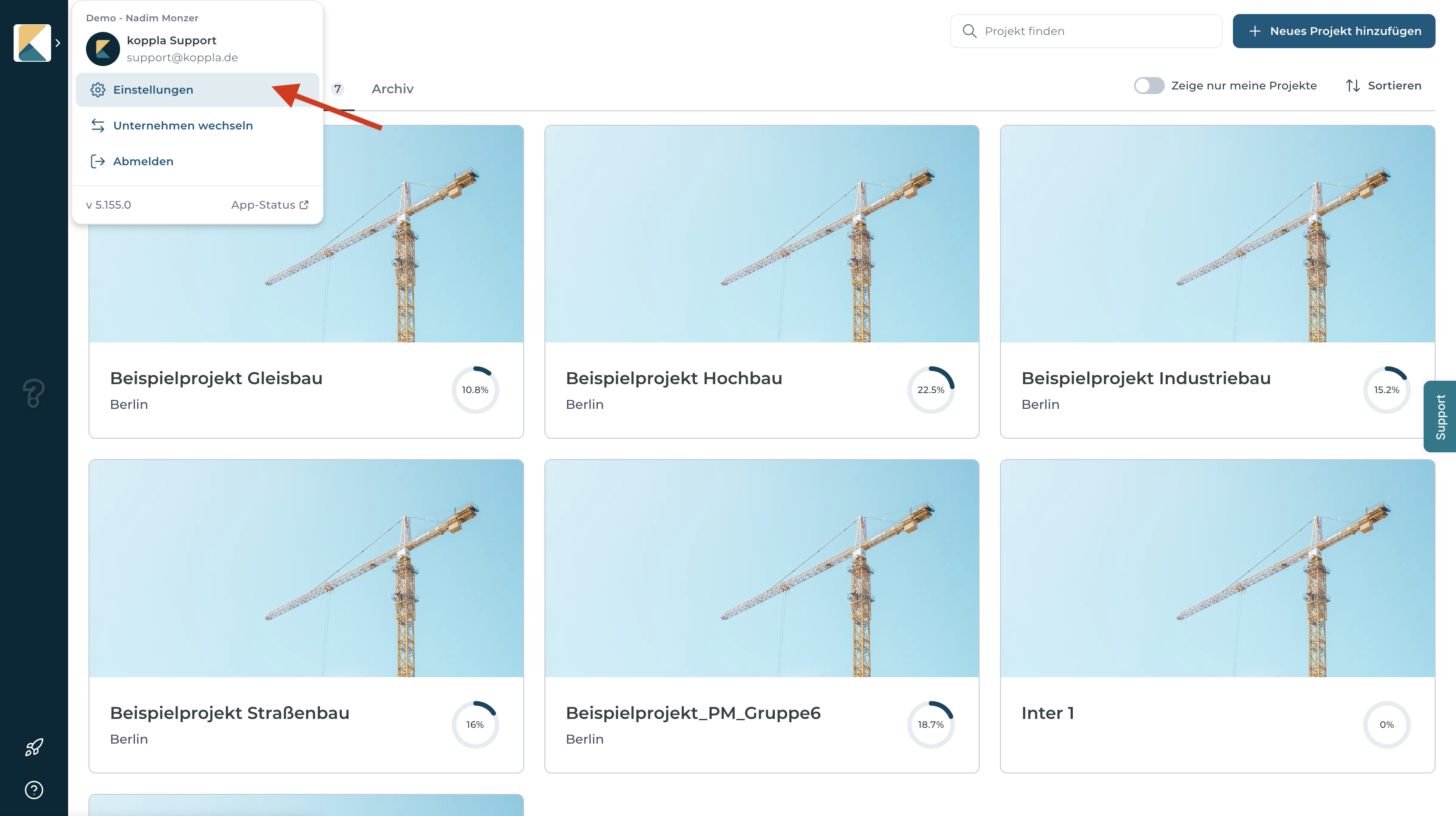Open the App-Status link
Viewport: 1456px width, 816px height.
(x=269, y=205)
